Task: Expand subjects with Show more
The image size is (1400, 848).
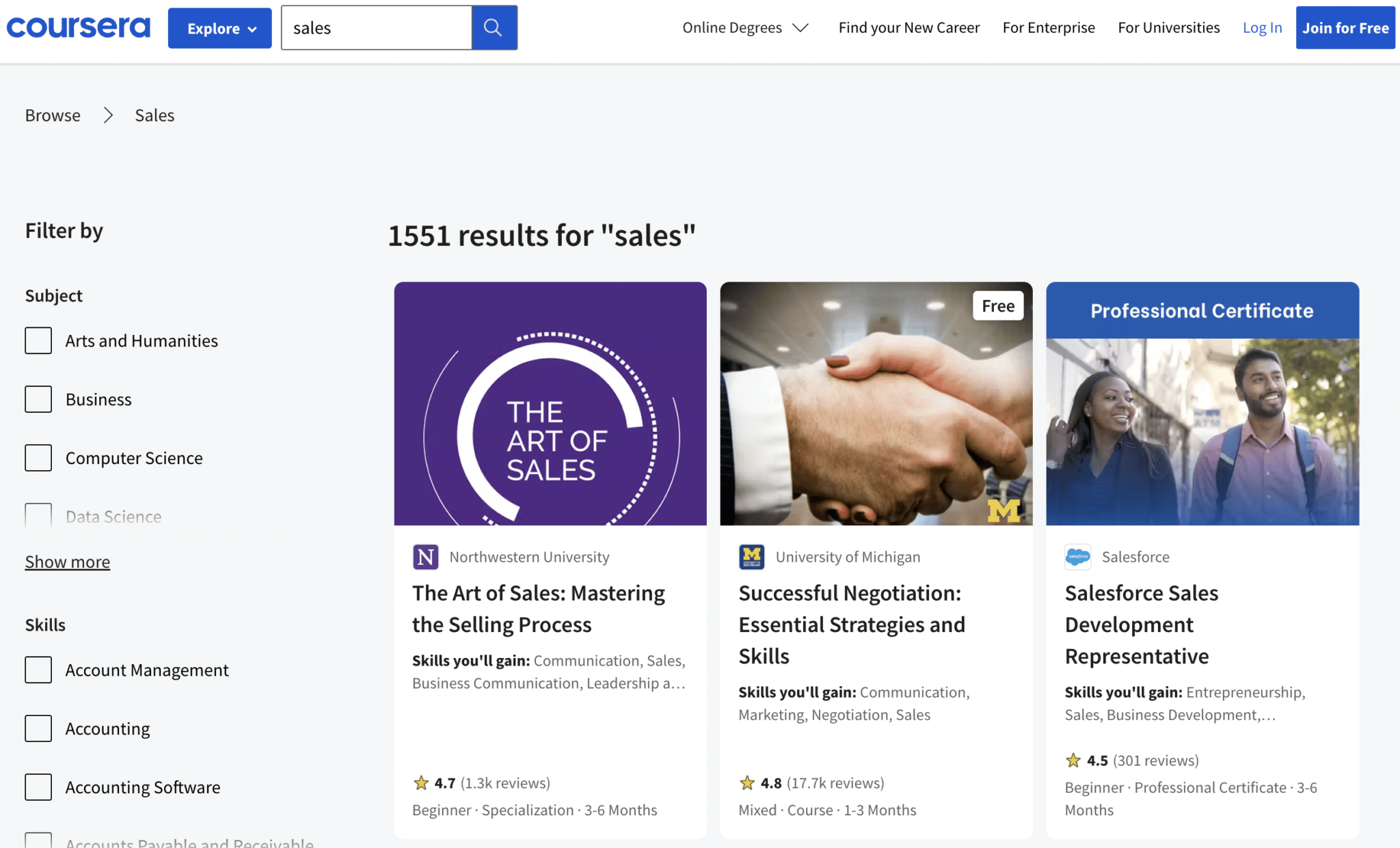Action: click(68, 562)
